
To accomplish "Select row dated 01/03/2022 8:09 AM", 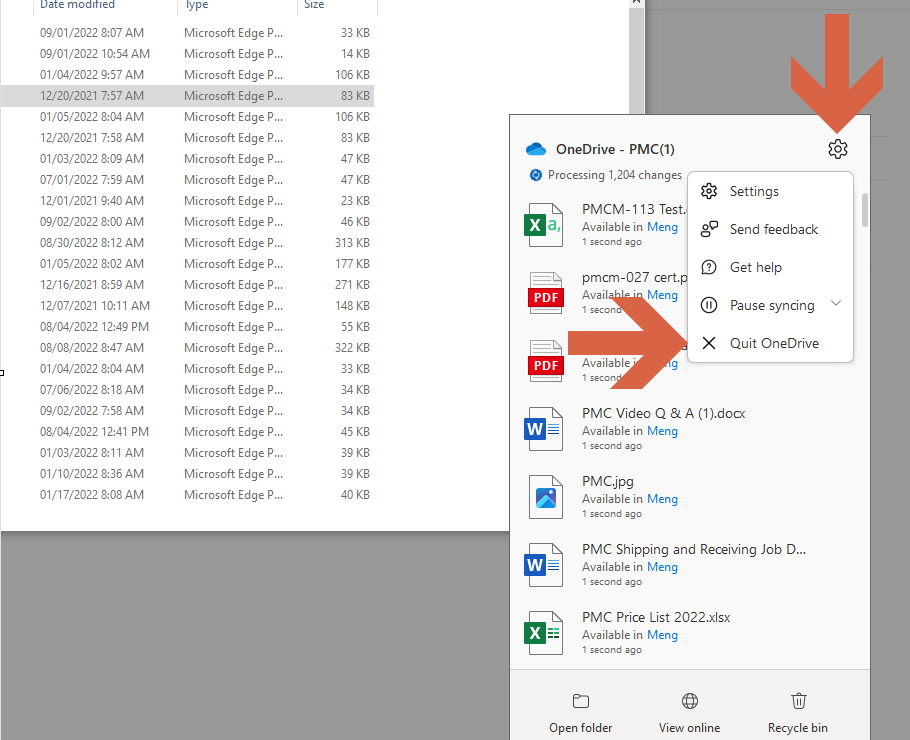I will point(187,158).
